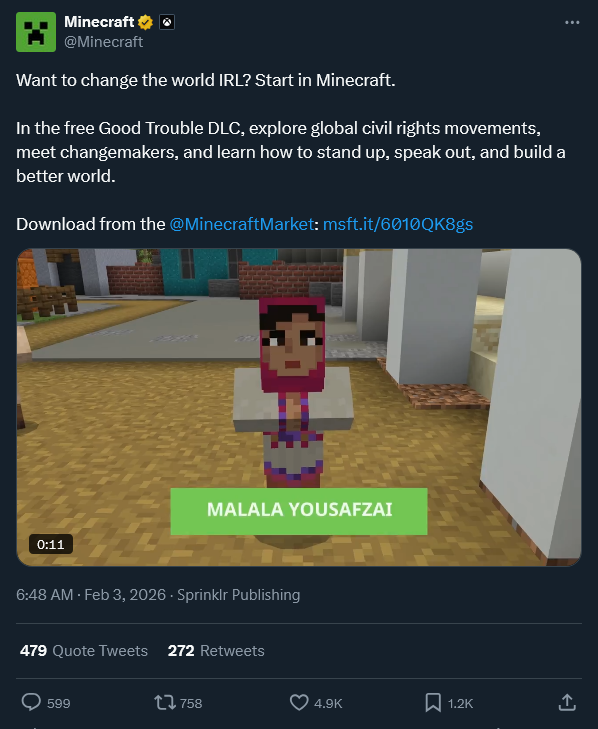Image resolution: width=598 pixels, height=729 pixels.
Task: View the 479 Quote Tweets
Action: 84,650
